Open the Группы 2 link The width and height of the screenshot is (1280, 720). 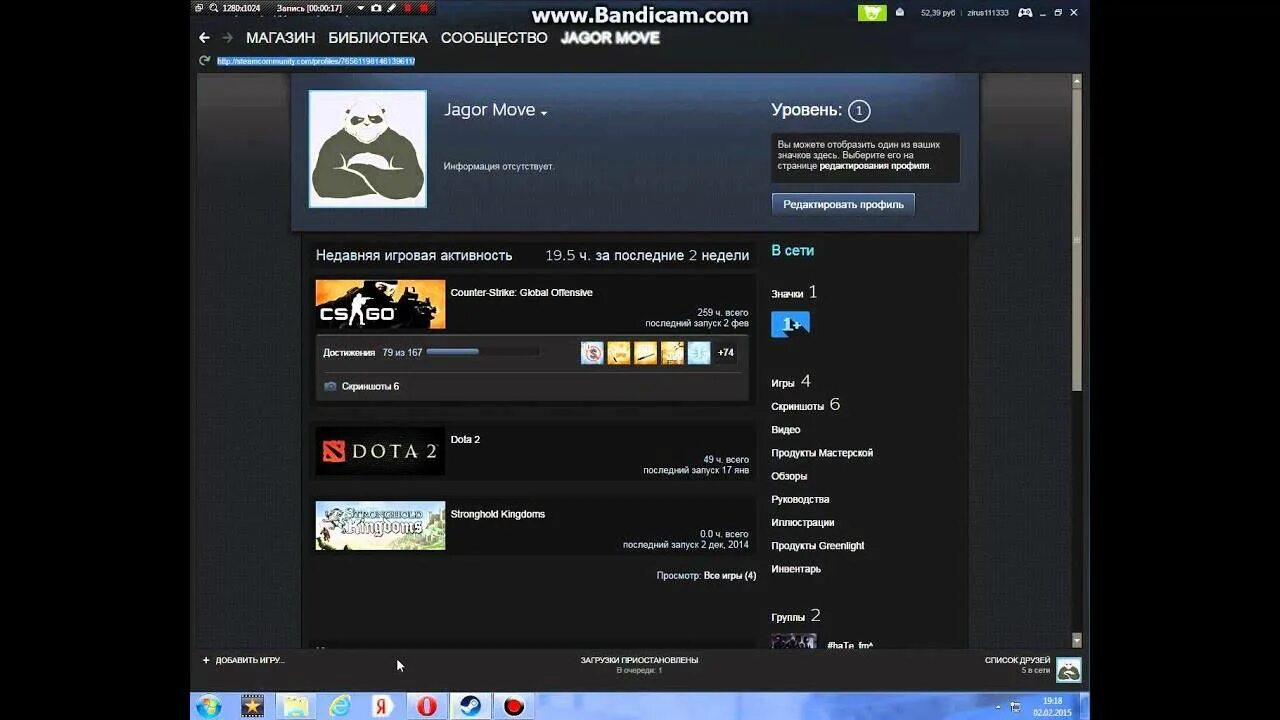click(796, 616)
